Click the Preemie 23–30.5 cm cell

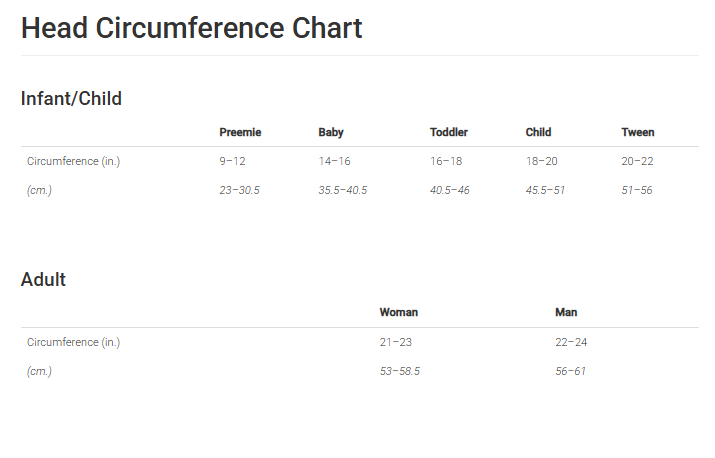coord(239,190)
